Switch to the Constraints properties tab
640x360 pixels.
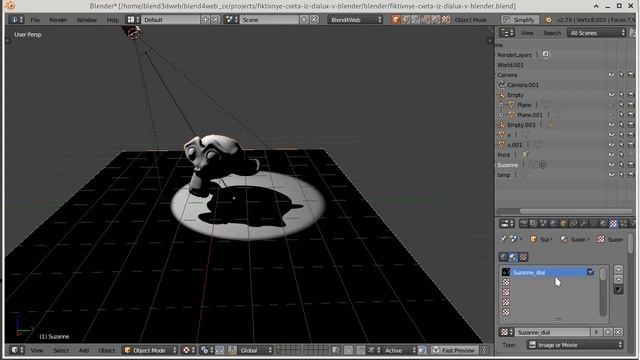pyautogui.click(x=573, y=223)
